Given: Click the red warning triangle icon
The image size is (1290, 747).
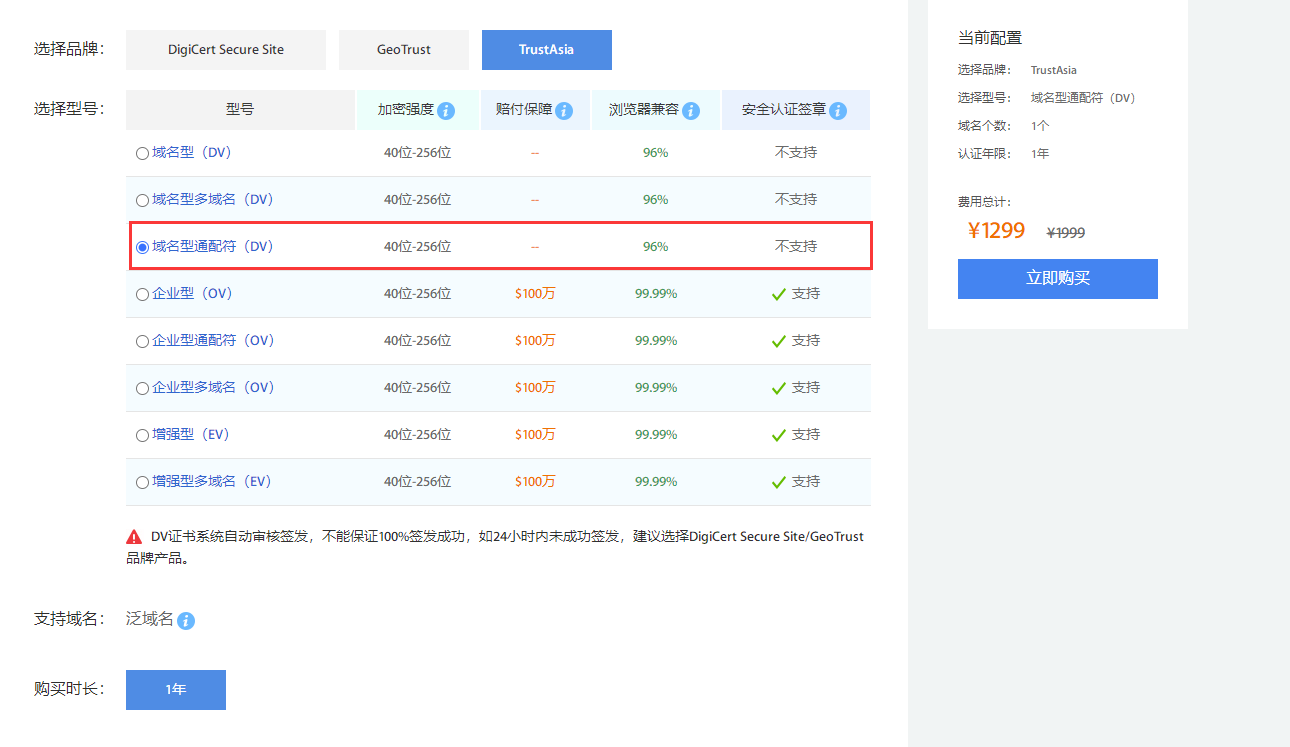Looking at the screenshot, I should point(134,537).
